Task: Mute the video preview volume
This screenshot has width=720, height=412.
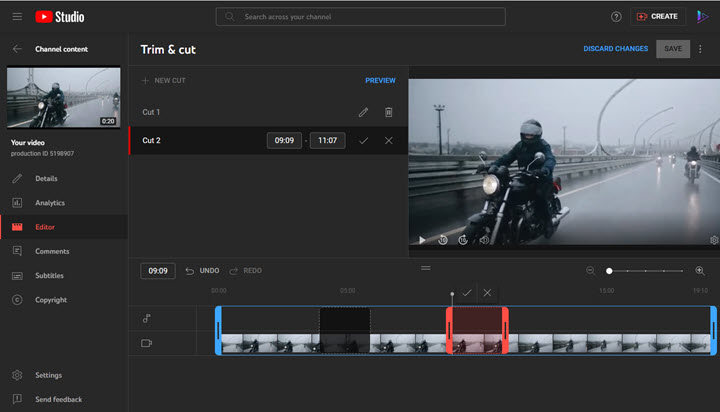Action: click(484, 240)
